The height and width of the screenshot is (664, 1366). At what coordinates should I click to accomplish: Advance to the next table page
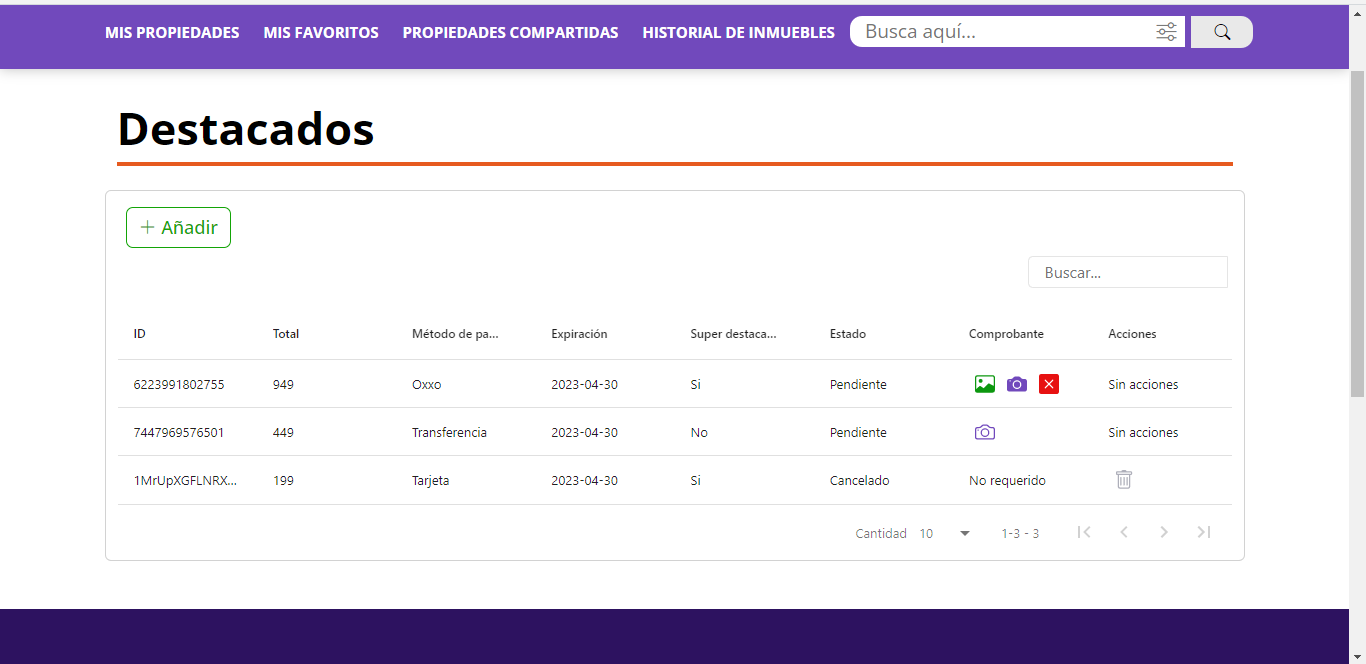click(1164, 533)
